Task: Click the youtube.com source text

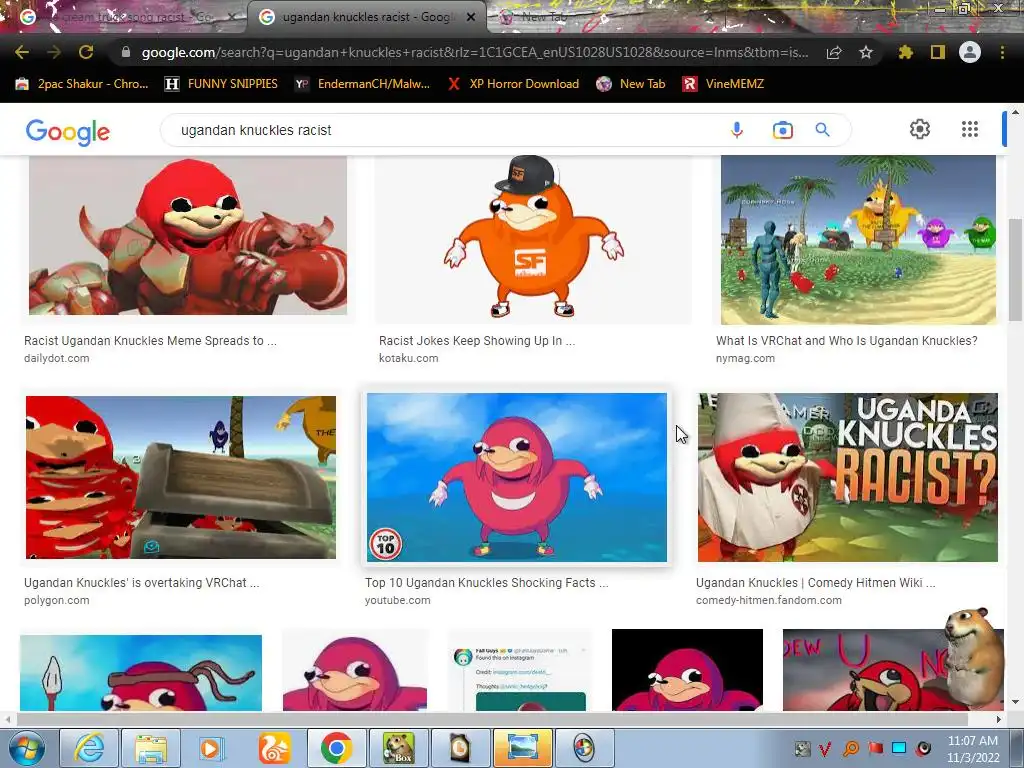Action: [398, 600]
